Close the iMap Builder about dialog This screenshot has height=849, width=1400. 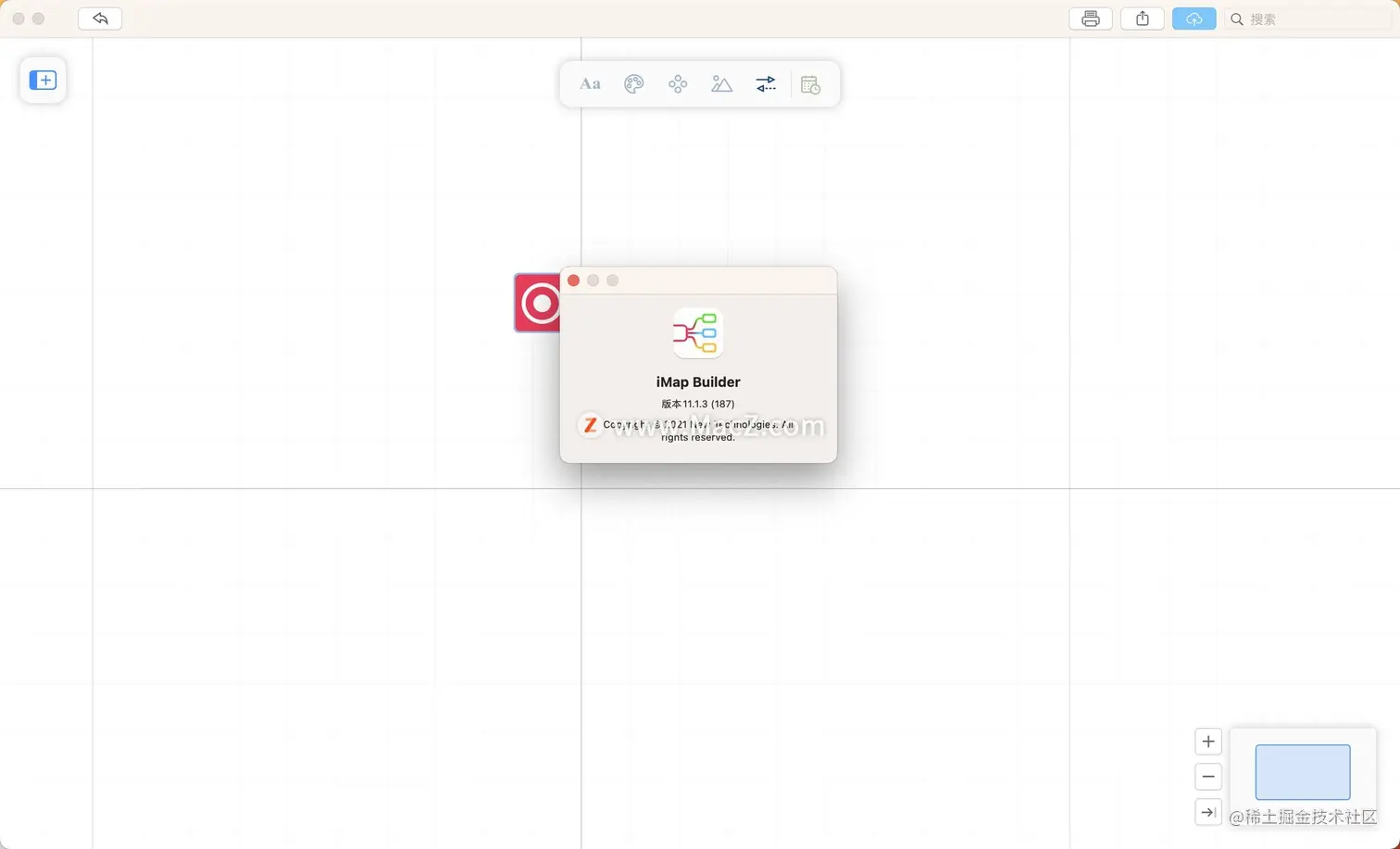point(573,281)
